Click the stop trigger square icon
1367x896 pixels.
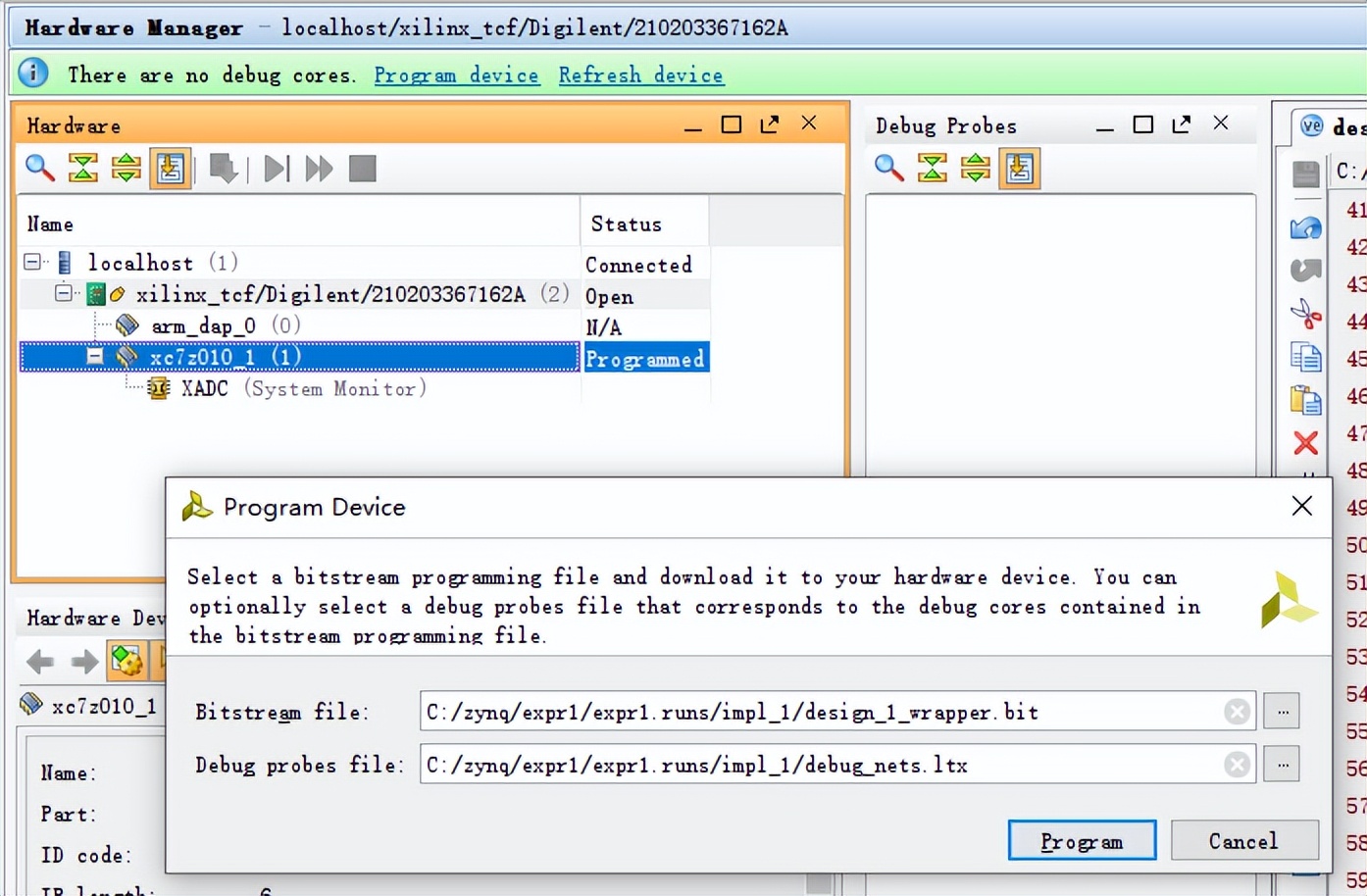(x=363, y=169)
